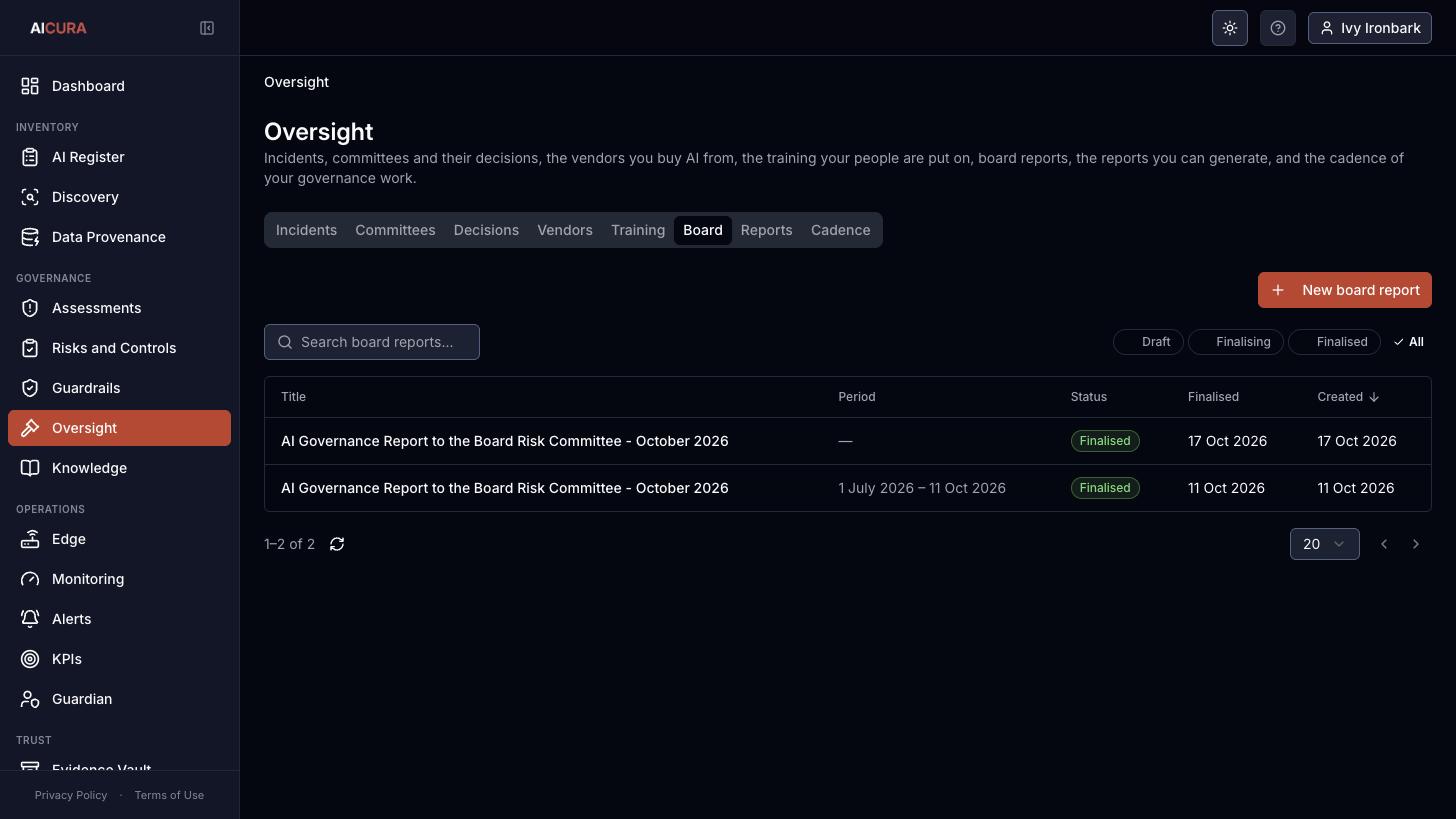Click the Data Provenance database icon
The image size is (1456, 819).
tap(30, 237)
